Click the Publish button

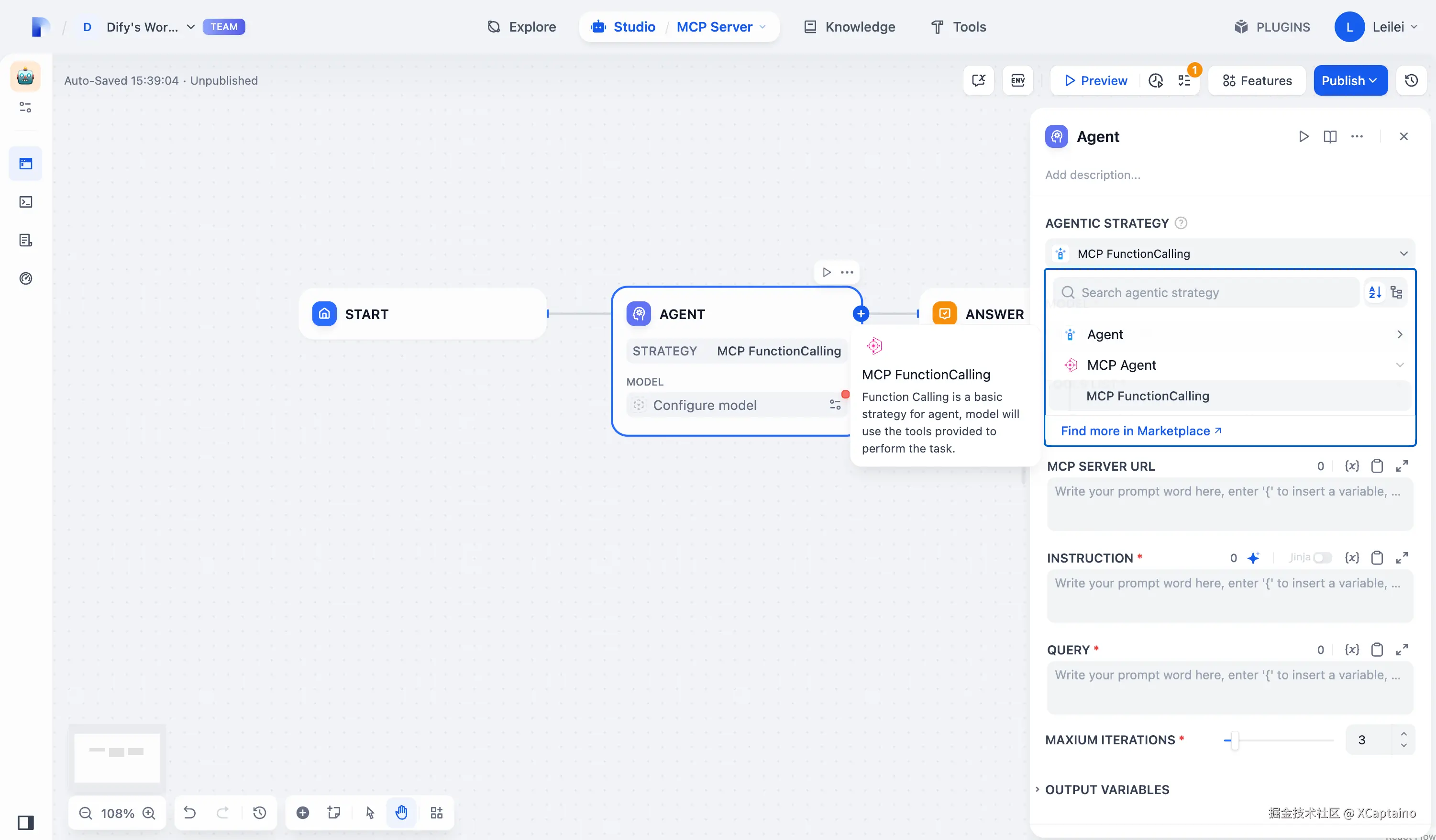coord(1349,80)
